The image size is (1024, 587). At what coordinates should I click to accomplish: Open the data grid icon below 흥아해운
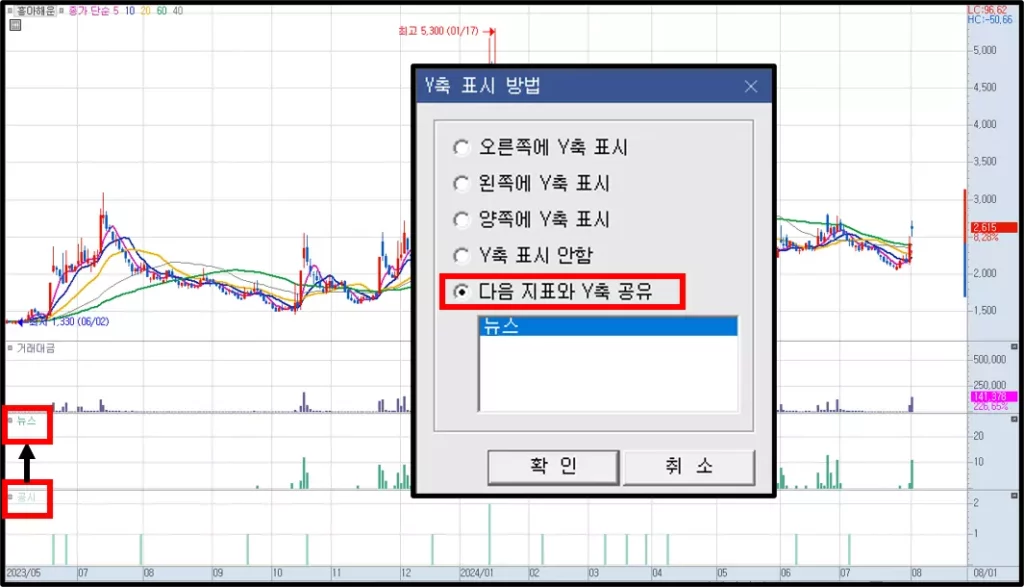(16, 25)
